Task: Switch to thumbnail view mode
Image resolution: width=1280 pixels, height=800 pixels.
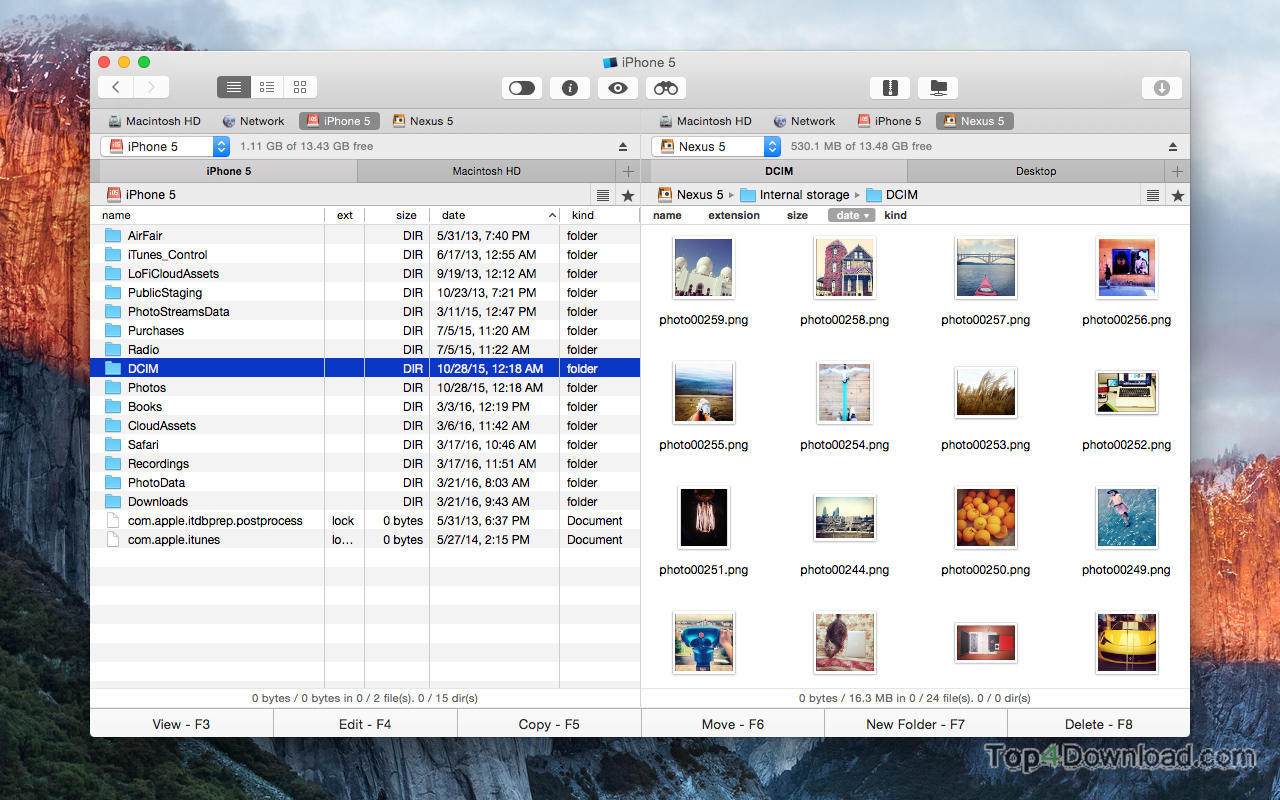Action: tap(299, 87)
